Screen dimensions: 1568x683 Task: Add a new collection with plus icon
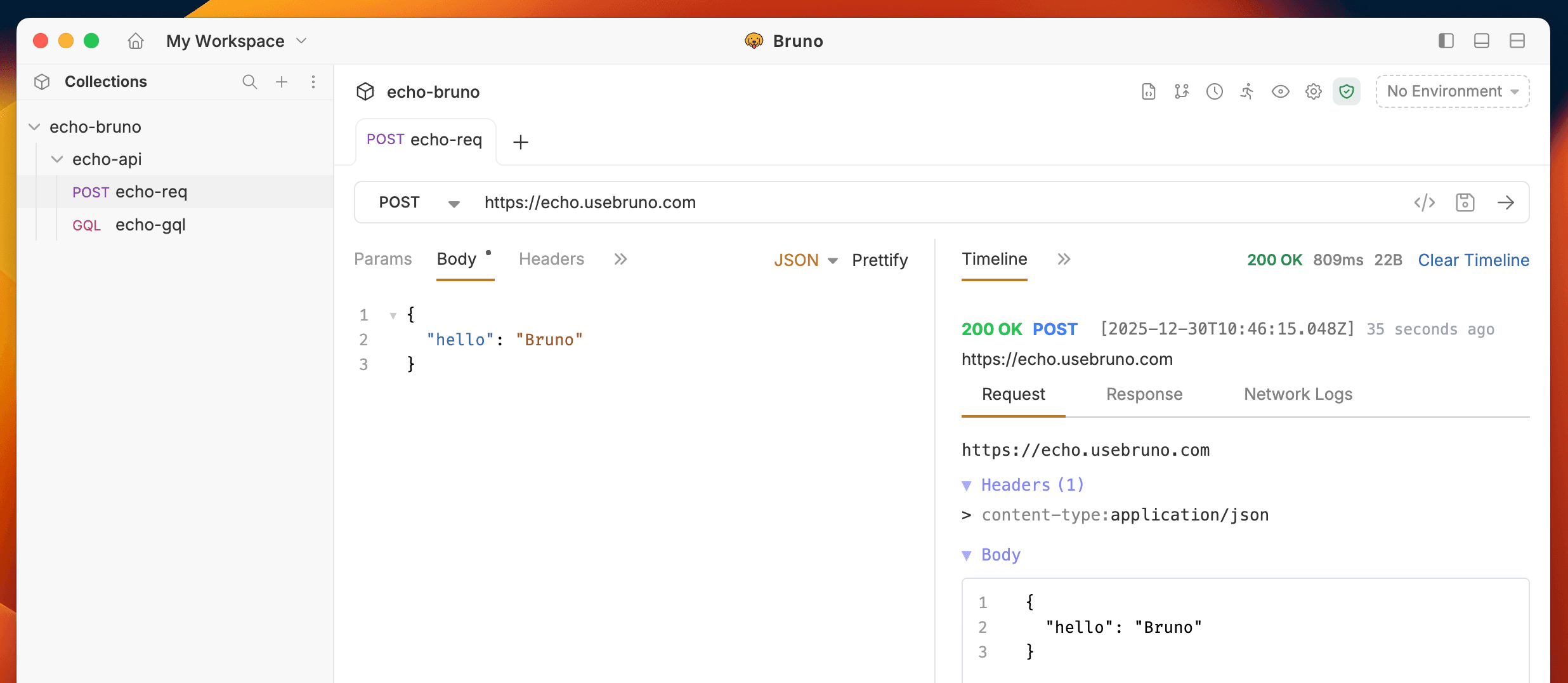(282, 82)
